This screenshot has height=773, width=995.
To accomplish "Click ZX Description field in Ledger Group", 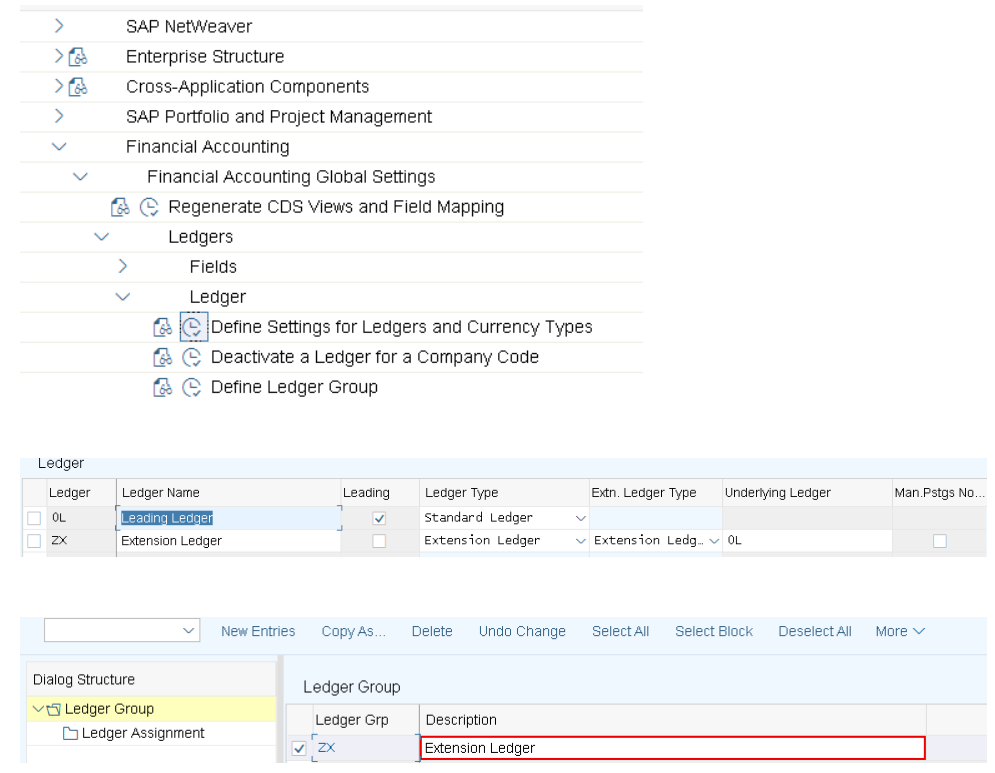I will click(673, 748).
